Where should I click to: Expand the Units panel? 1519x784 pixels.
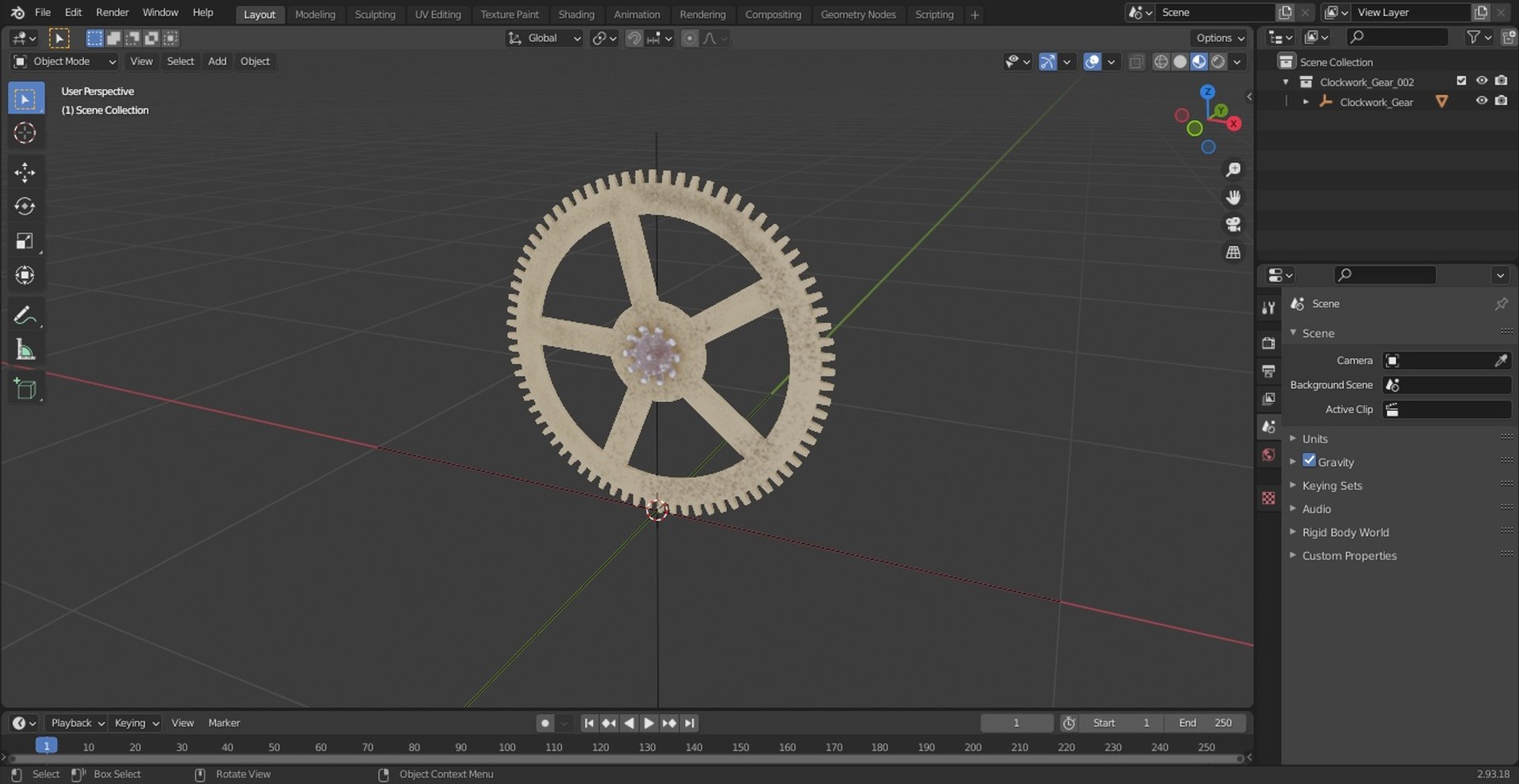pyautogui.click(x=1314, y=439)
